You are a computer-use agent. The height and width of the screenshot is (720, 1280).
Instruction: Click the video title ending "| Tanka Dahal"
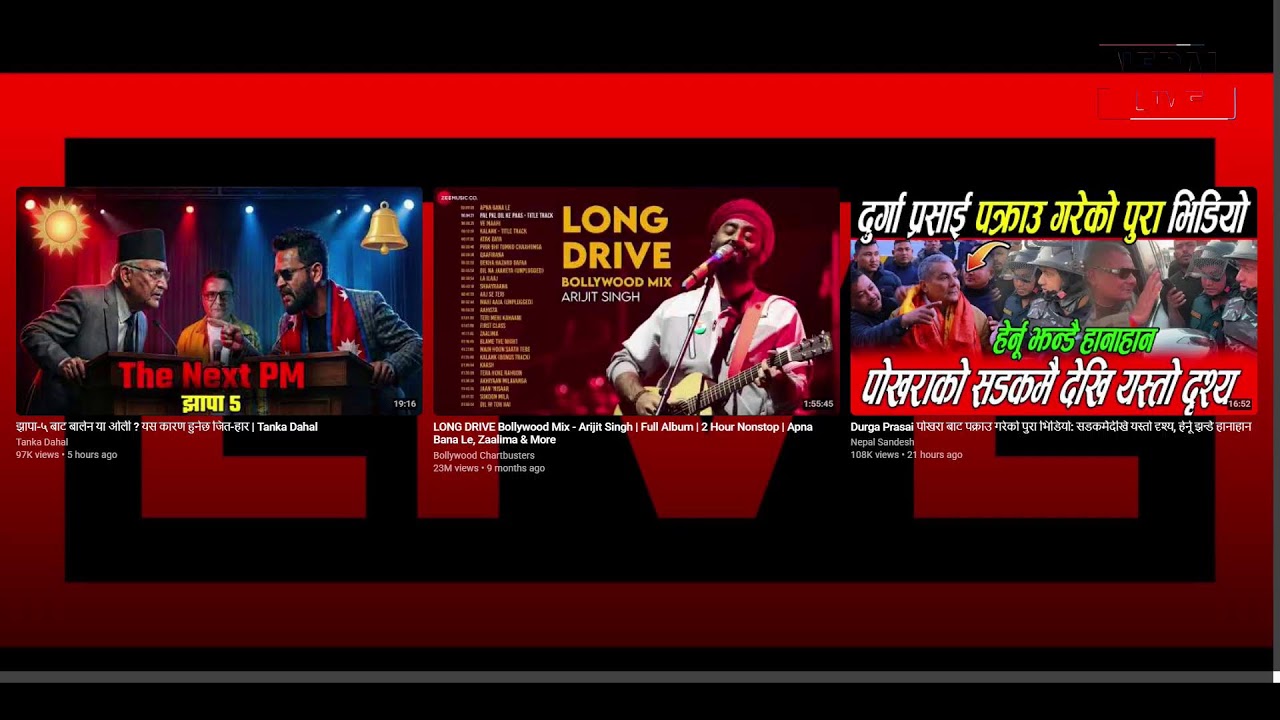[x=167, y=427]
